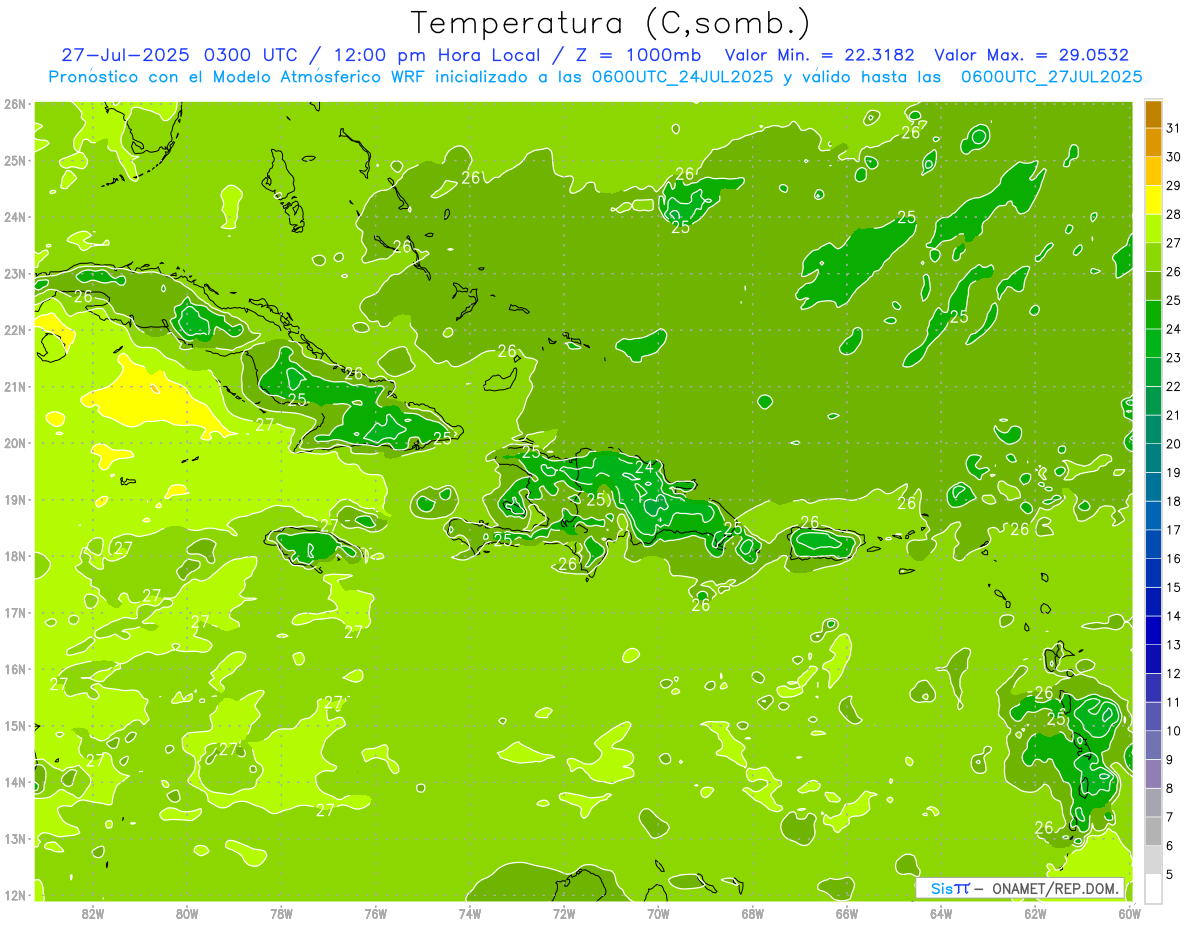Click the 26N latitude label
1200x927 pixels.
coord(15,104)
